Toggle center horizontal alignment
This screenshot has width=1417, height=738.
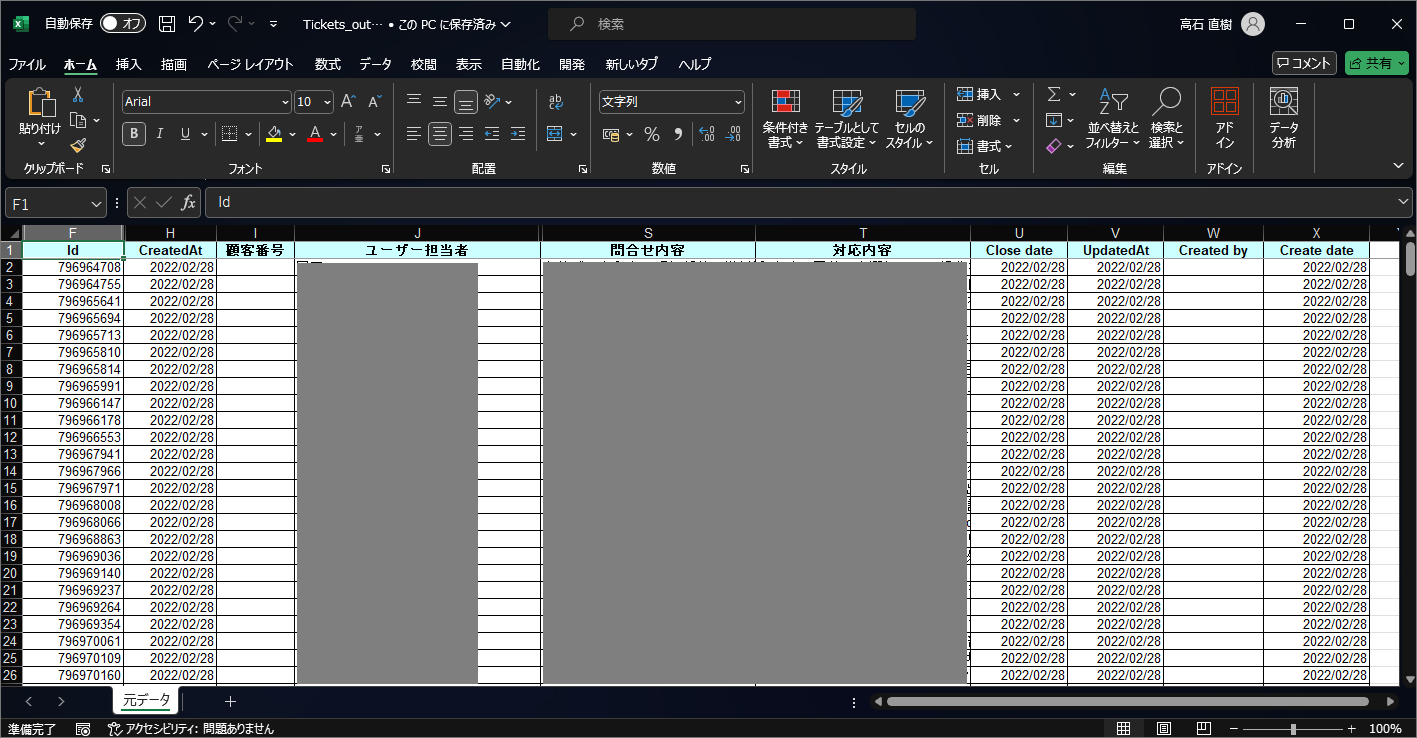tap(440, 134)
